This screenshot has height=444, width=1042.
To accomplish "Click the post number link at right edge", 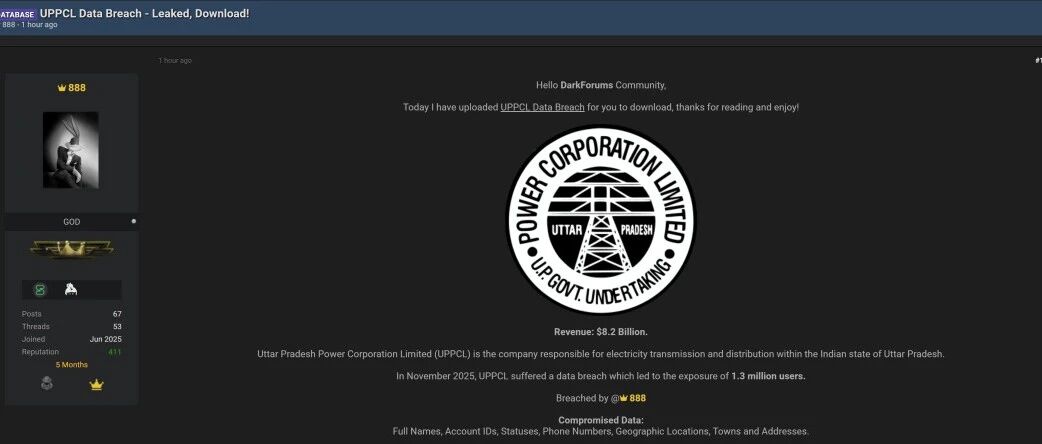I will click(1038, 60).
